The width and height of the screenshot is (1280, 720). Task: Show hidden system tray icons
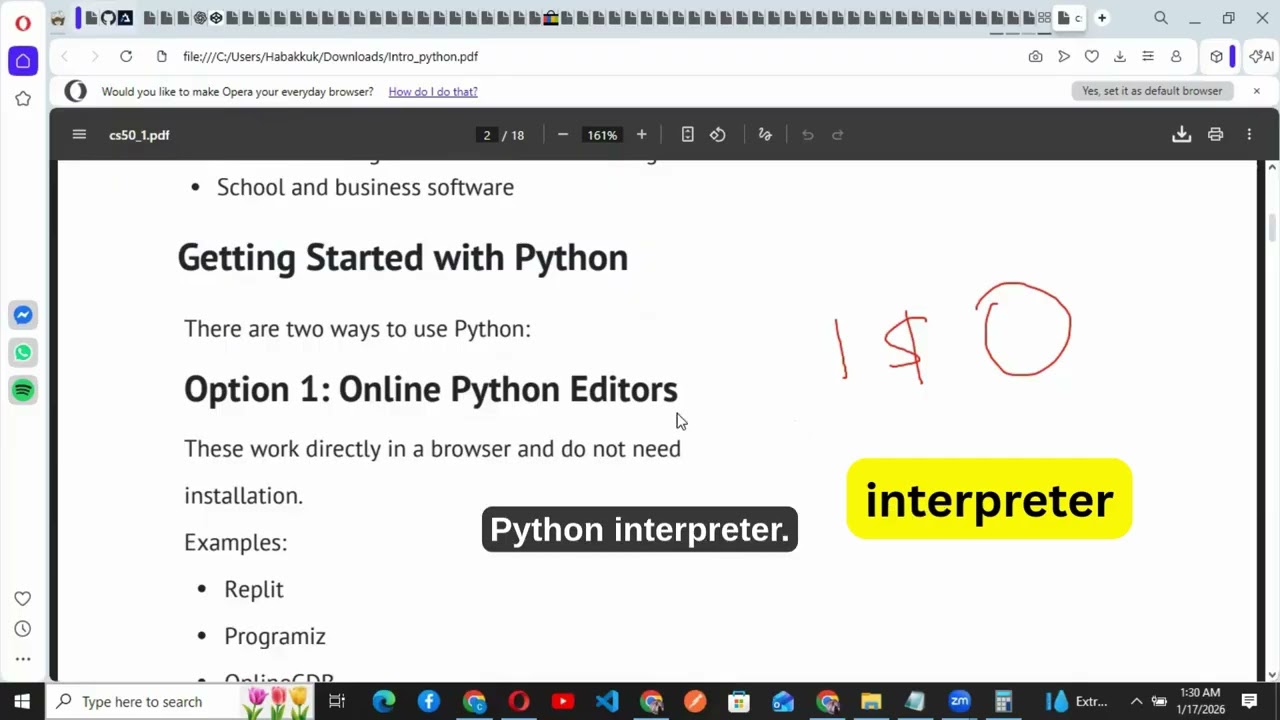click(x=1136, y=701)
